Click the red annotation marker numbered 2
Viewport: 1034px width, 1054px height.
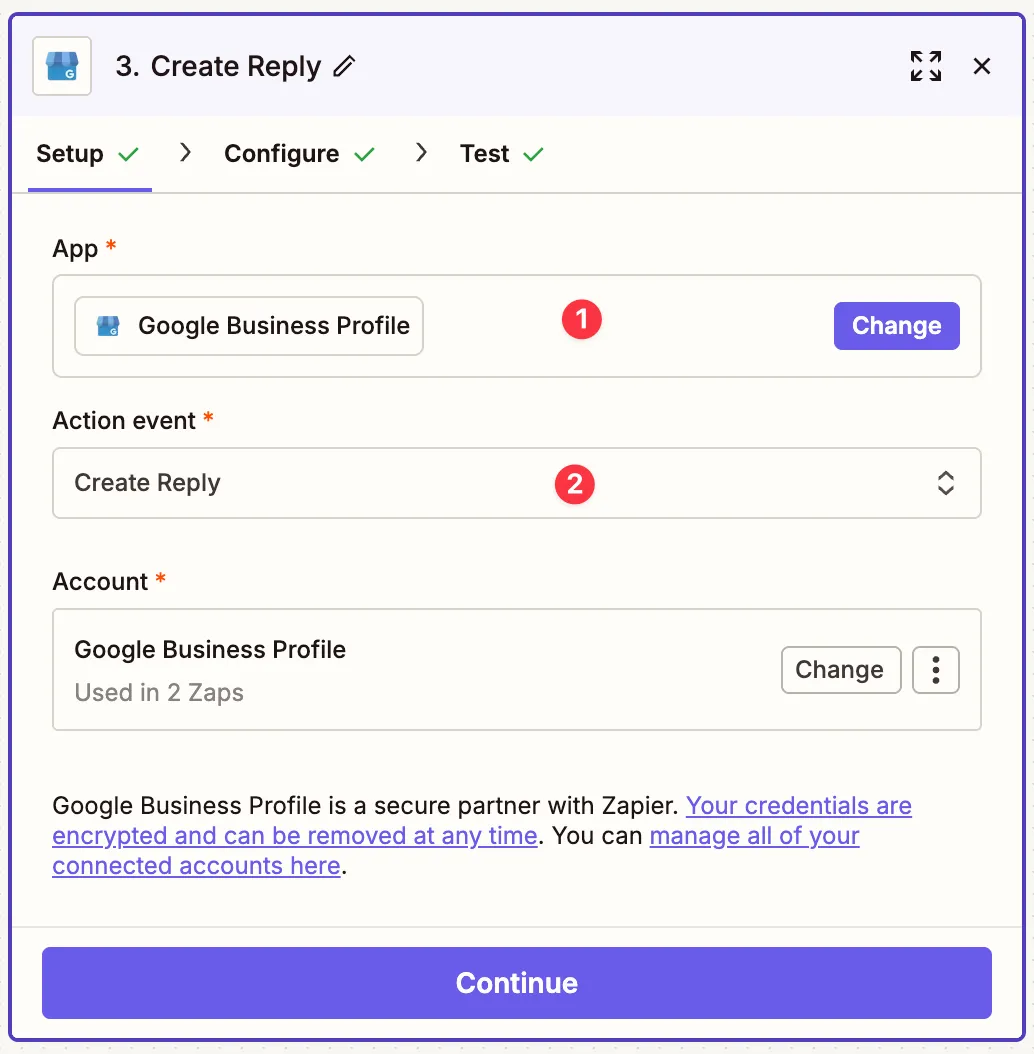[575, 484]
